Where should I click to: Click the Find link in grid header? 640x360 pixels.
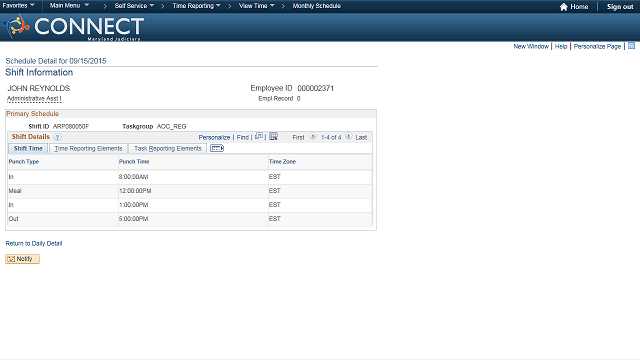pyautogui.click(x=242, y=138)
